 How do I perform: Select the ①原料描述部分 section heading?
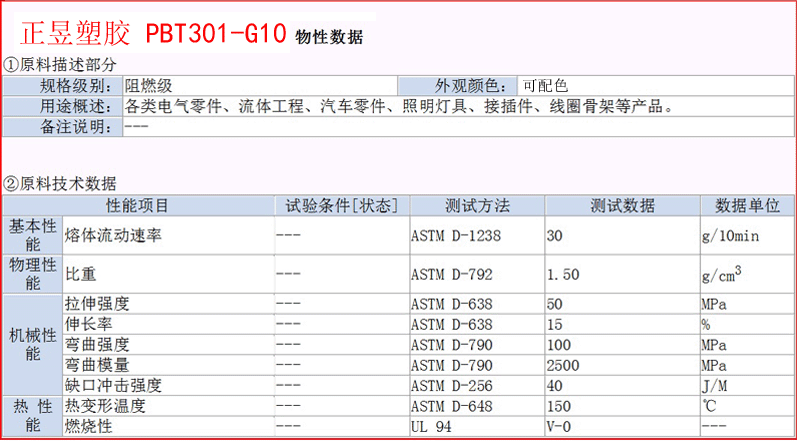tap(67, 65)
